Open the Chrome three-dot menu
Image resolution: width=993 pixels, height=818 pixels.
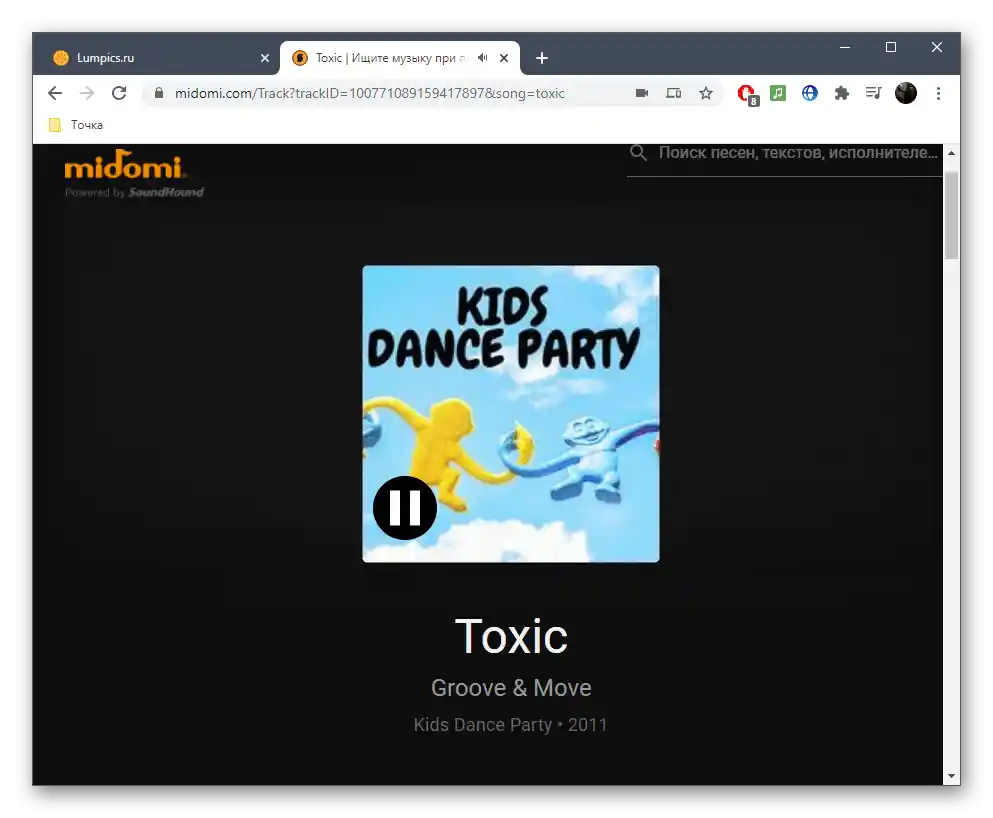pyautogui.click(x=939, y=93)
